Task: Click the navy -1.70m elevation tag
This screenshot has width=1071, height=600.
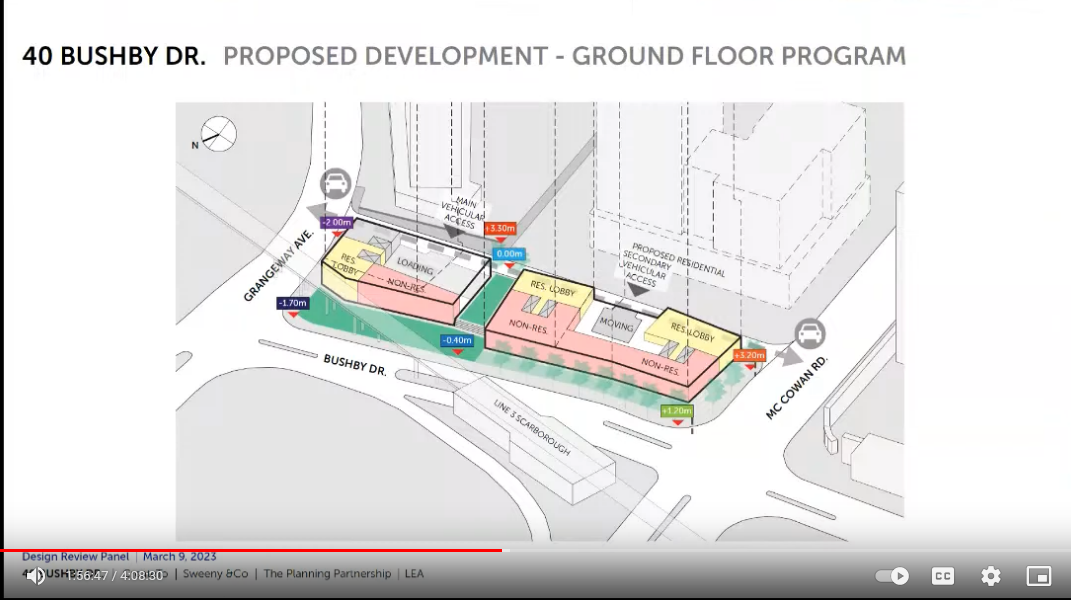Action: click(x=294, y=302)
